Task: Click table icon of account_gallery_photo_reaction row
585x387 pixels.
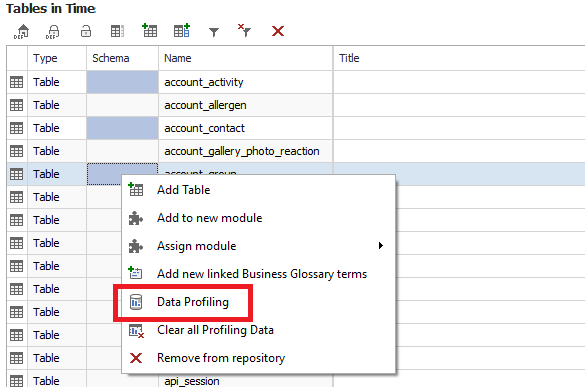Action: pos(16,151)
